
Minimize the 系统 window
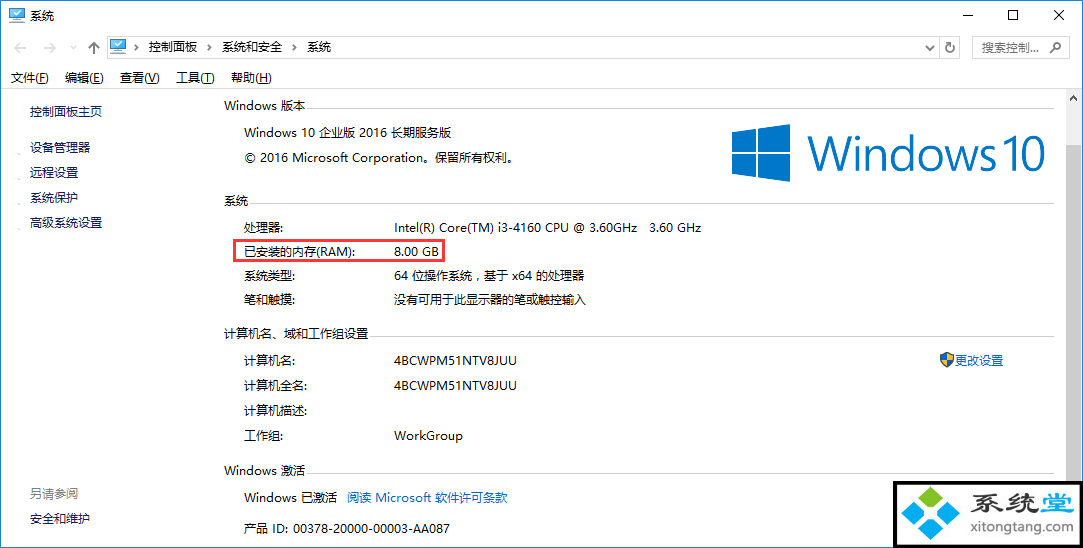(x=968, y=15)
